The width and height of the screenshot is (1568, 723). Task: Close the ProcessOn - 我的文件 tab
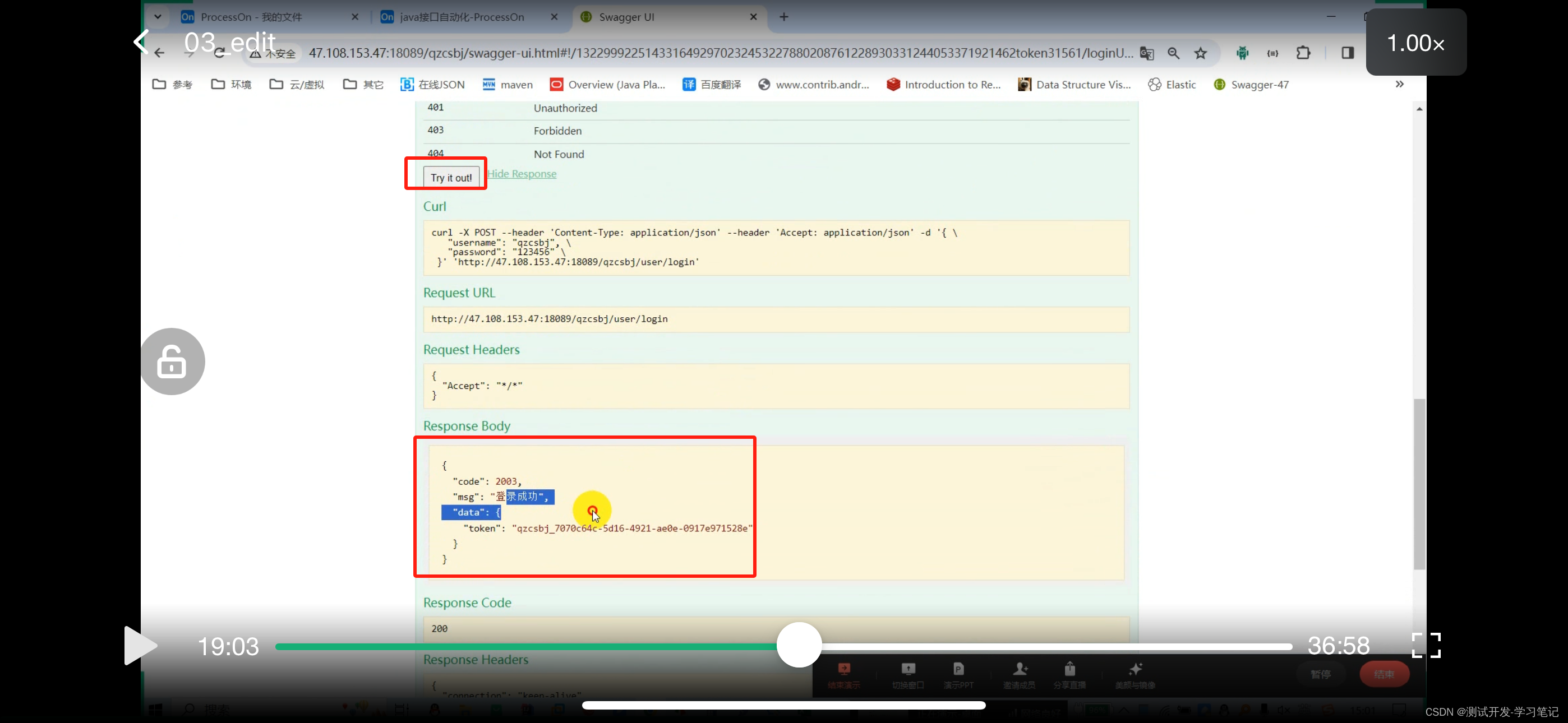click(355, 17)
